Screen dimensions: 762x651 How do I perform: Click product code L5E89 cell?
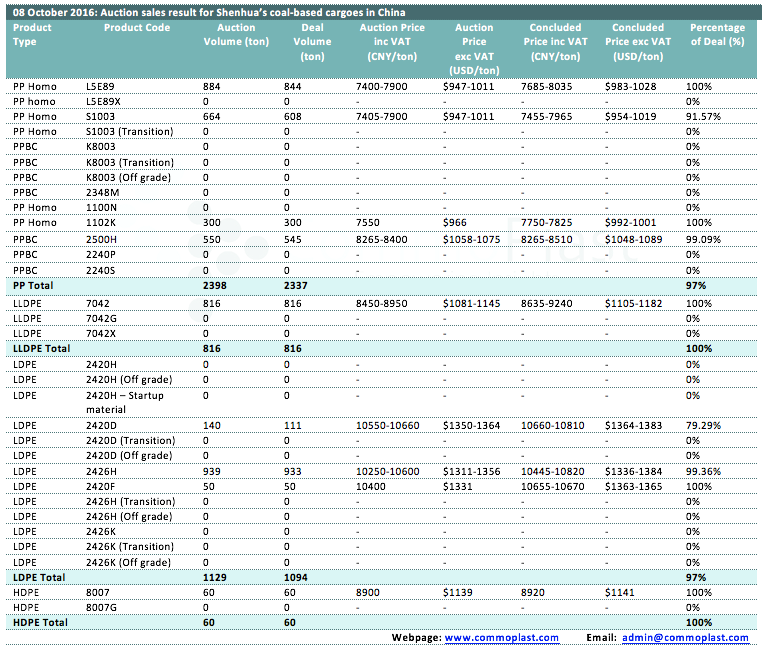tap(100, 87)
